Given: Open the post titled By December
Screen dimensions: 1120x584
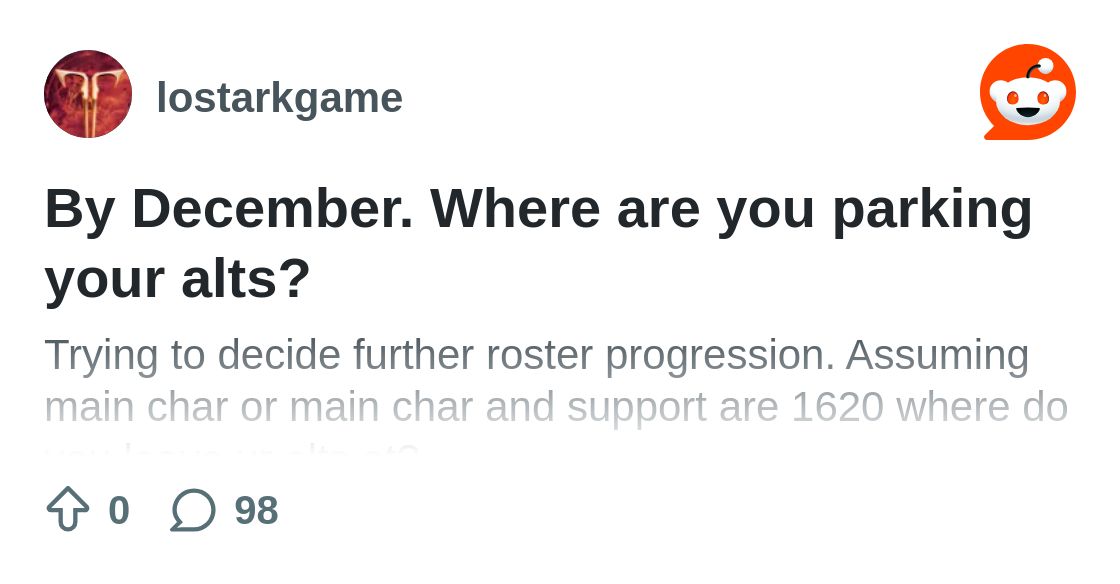Looking at the screenshot, I should pyautogui.click(x=539, y=243).
